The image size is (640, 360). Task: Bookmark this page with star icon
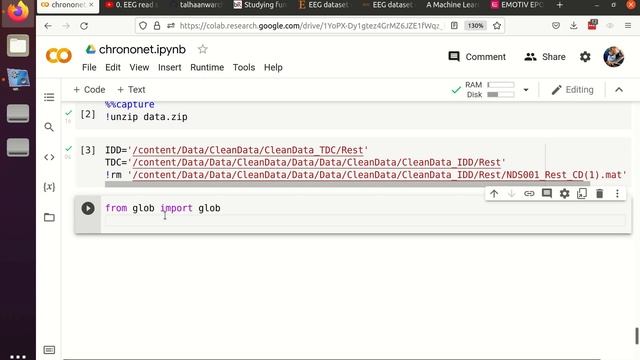(497, 26)
